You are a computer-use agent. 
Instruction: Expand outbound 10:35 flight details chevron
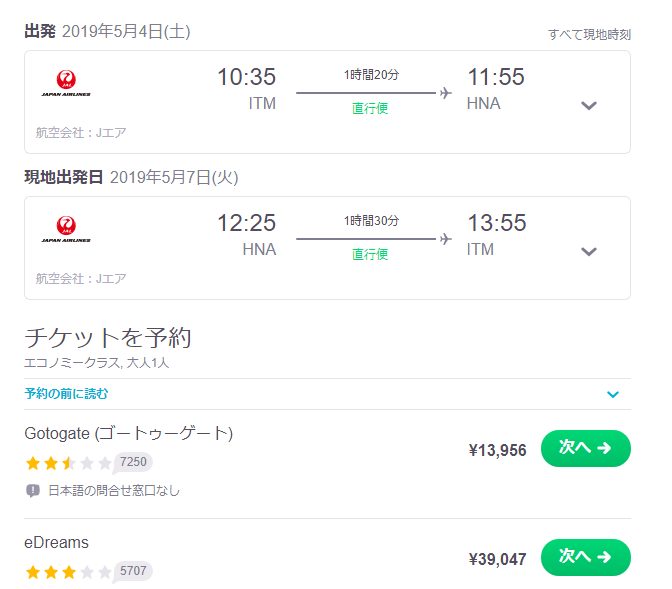click(589, 105)
